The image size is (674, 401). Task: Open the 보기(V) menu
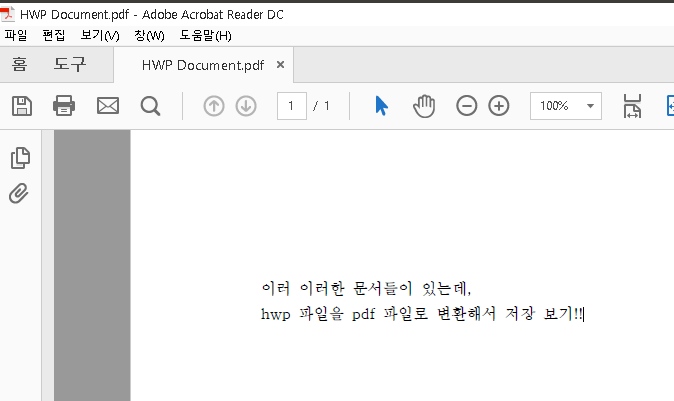(x=100, y=35)
